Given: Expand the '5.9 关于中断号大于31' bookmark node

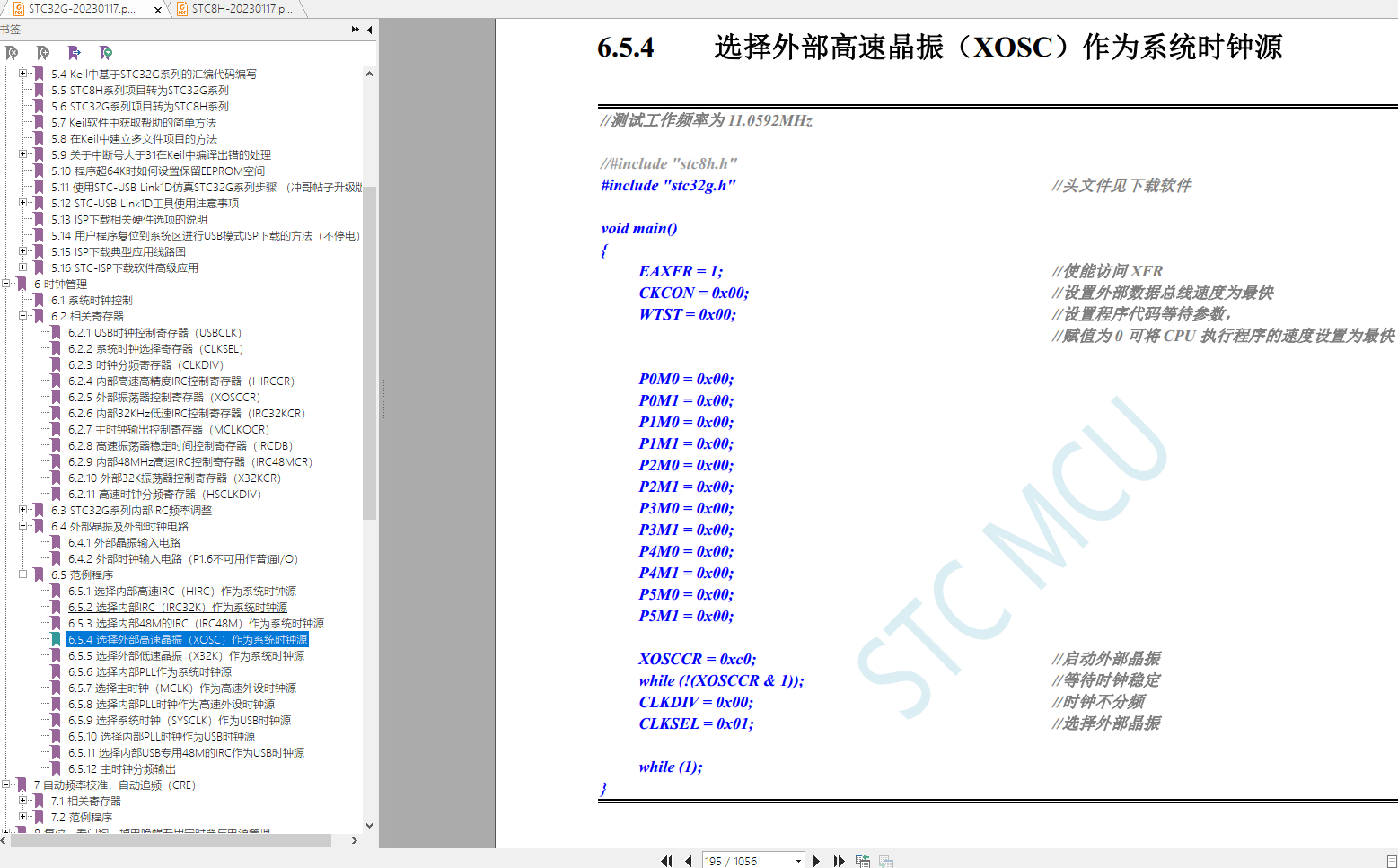Looking at the screenshot, I should click(22, 154).
